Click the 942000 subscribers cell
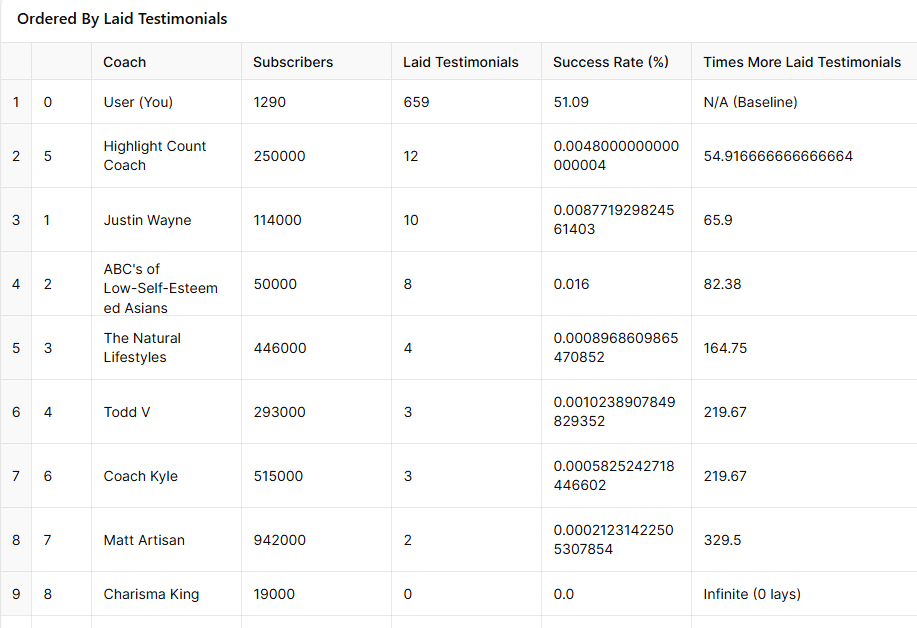 [x=280, y=540]
